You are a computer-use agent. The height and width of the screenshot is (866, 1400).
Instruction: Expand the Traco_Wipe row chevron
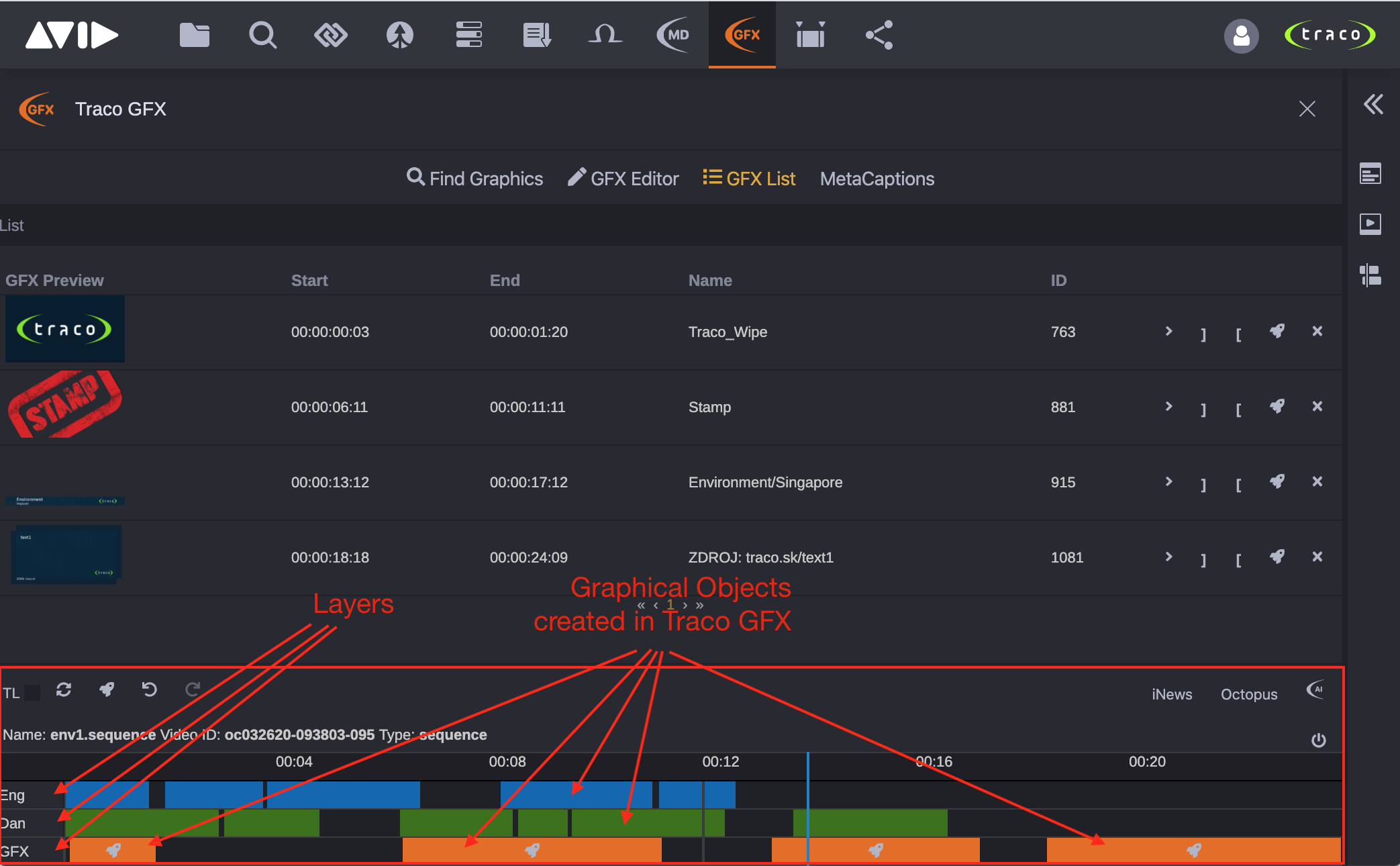(x=1169, y=331)
